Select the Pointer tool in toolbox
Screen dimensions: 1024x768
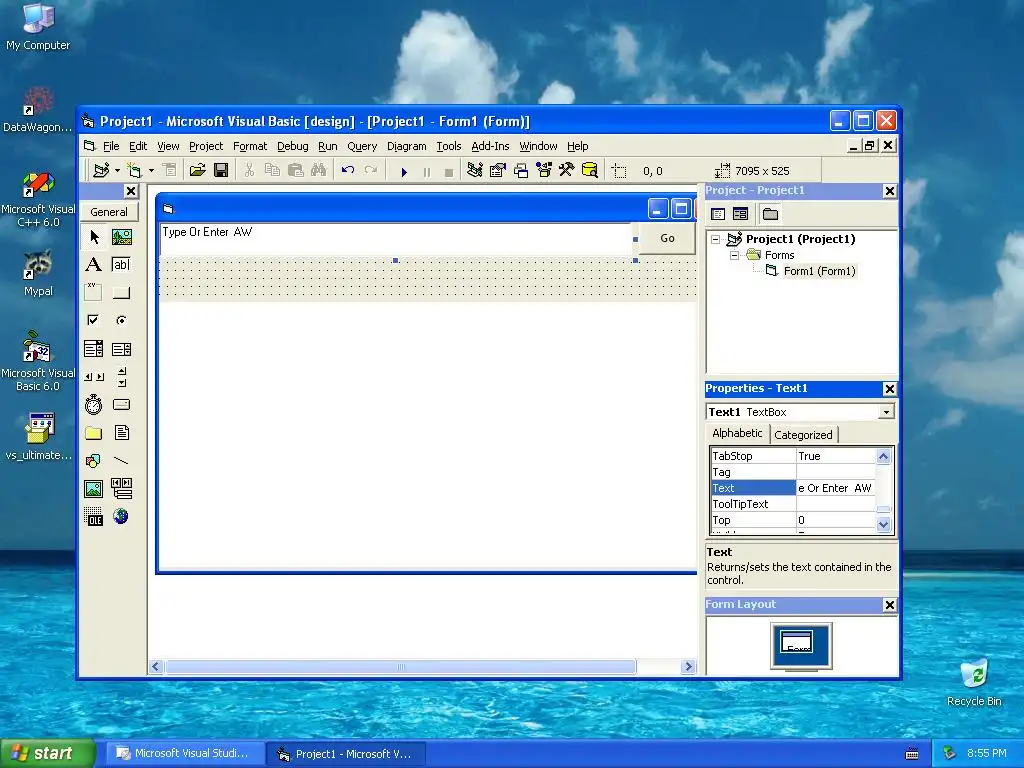[94, 236]
